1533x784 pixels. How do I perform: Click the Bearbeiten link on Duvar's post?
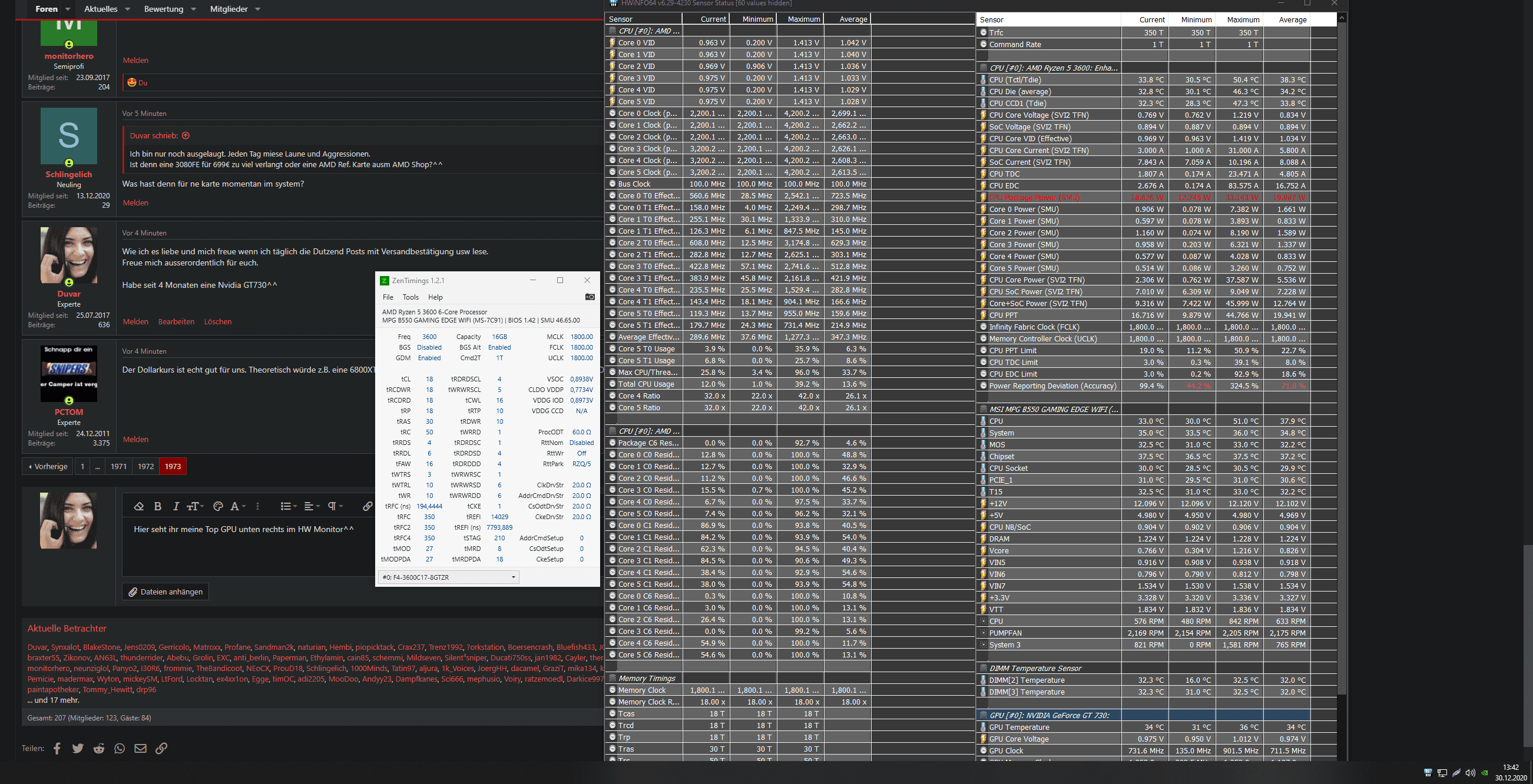176,322
